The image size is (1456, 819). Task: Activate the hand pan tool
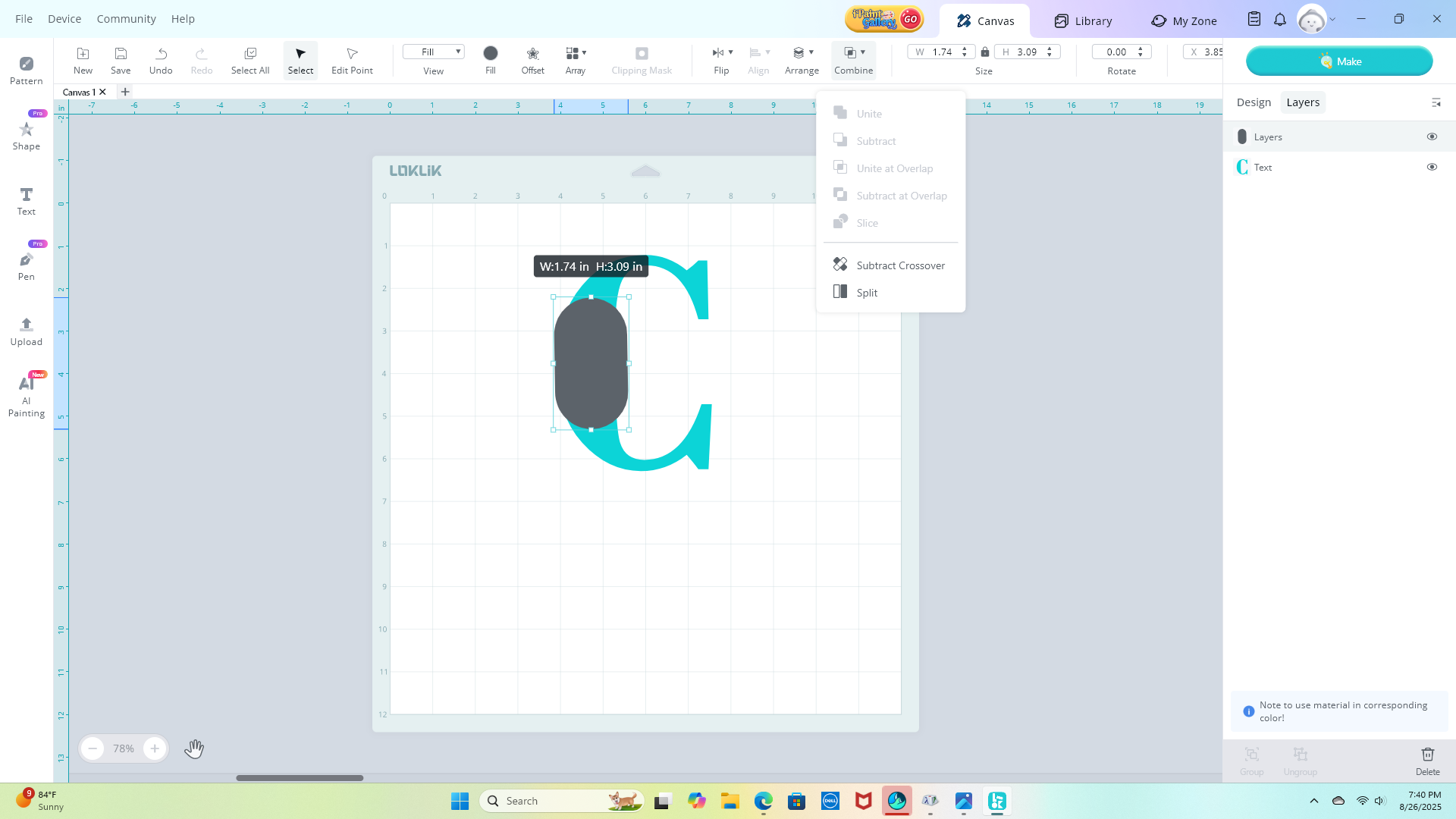tap(194, 748)
